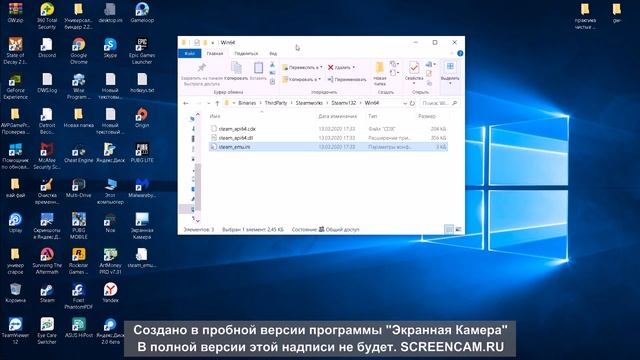Select the GeForce Experience desktop icon

tap(16, 86)
